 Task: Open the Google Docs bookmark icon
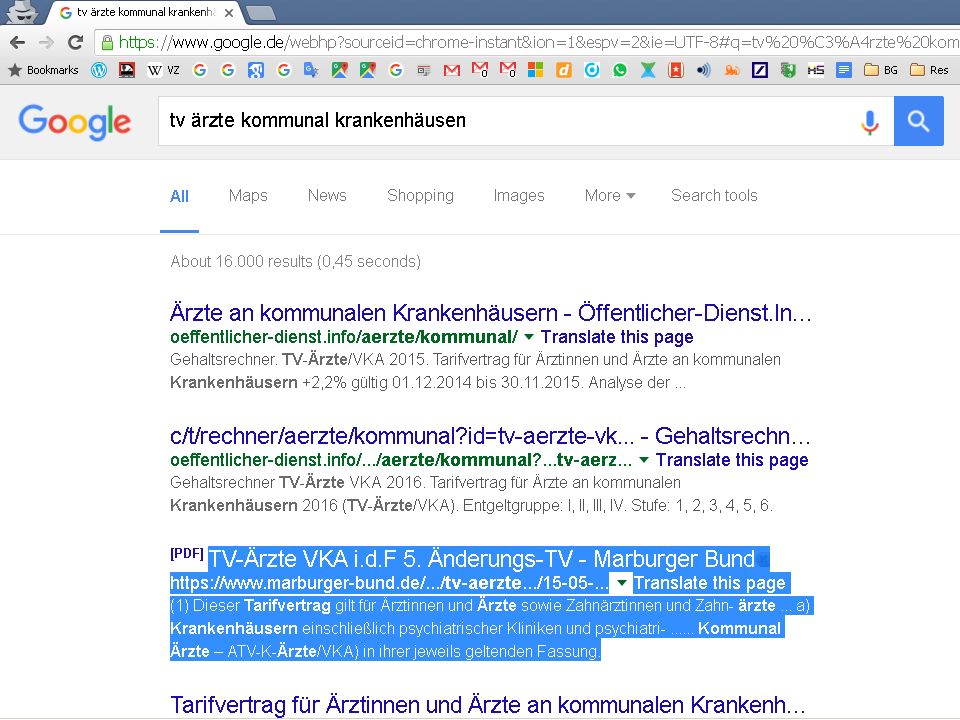pyautogui.click(x=844, y=70)
